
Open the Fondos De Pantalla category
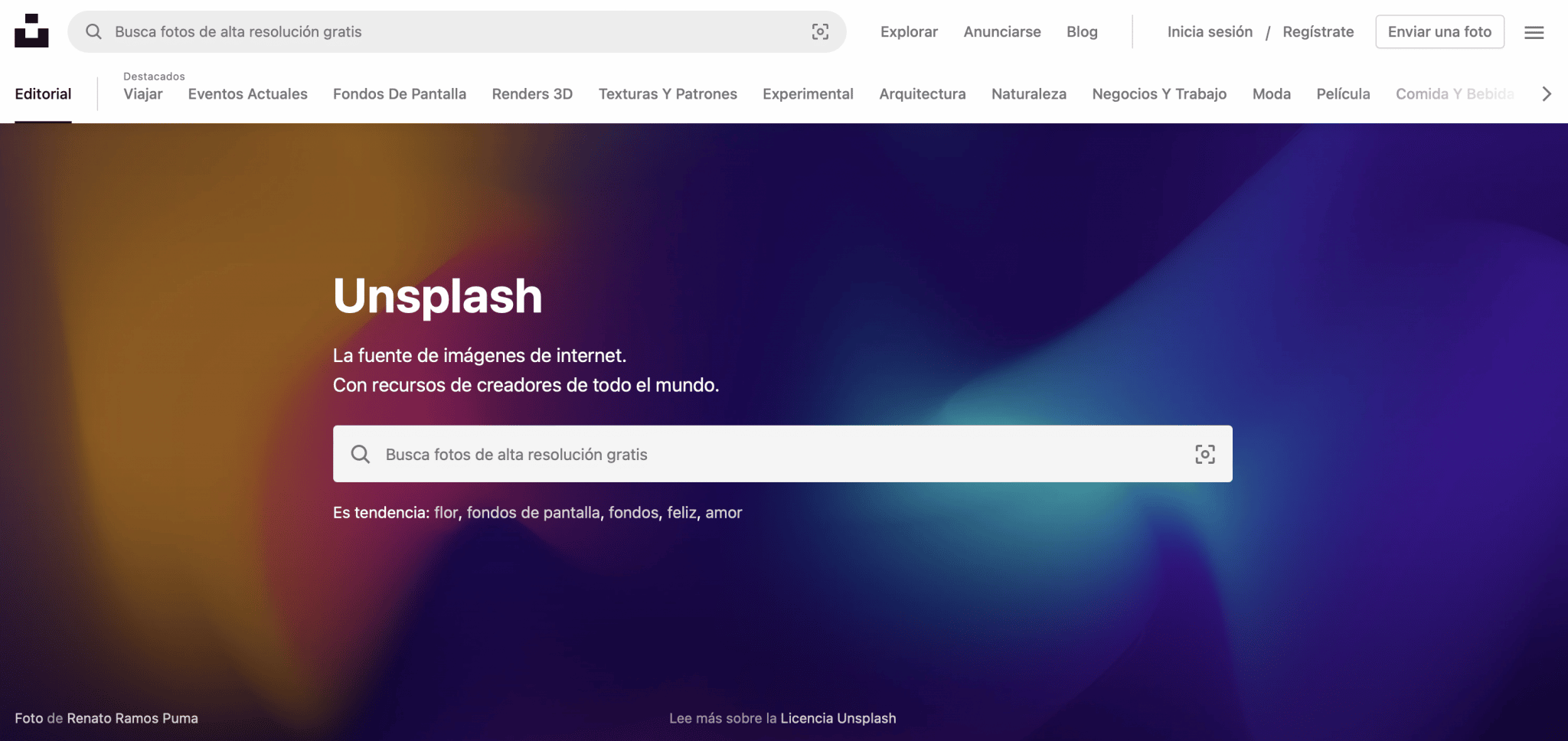point(399,94)
